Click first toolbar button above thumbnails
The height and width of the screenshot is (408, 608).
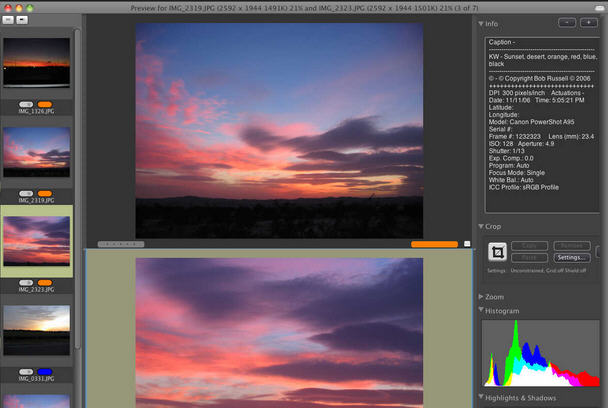[8, 20]
